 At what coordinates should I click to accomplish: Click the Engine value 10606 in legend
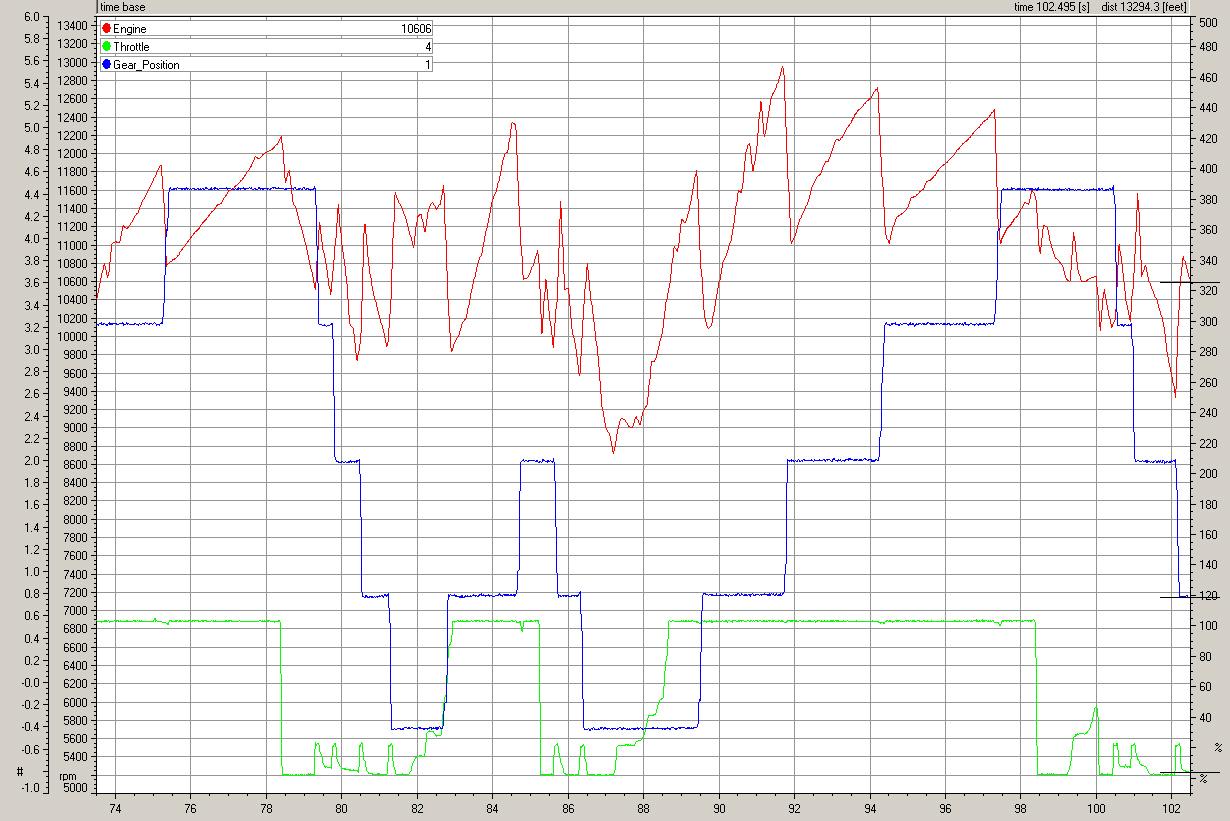click(416, 29)
